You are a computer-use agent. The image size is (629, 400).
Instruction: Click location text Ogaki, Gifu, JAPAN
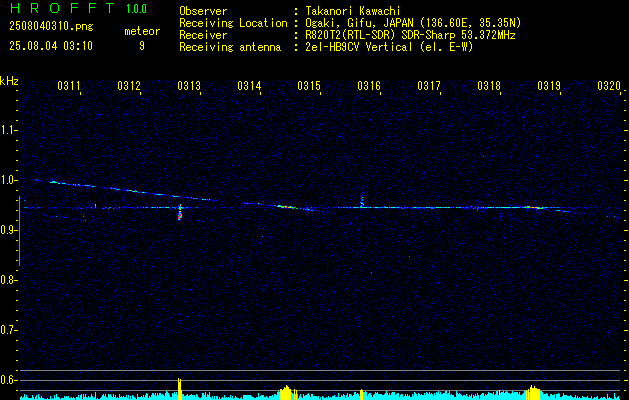359,23
